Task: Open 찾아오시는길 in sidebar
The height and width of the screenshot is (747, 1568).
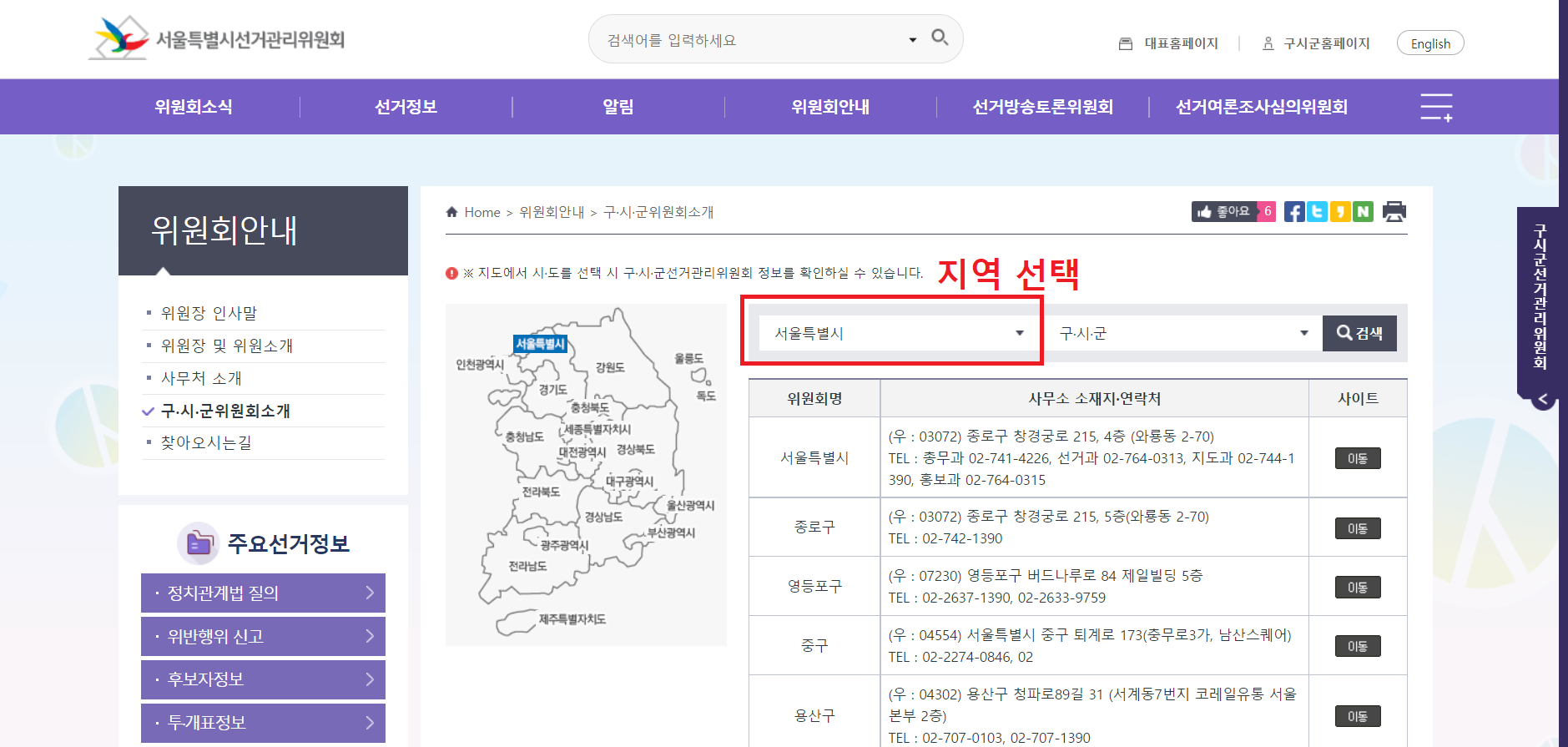Action: 206,442
